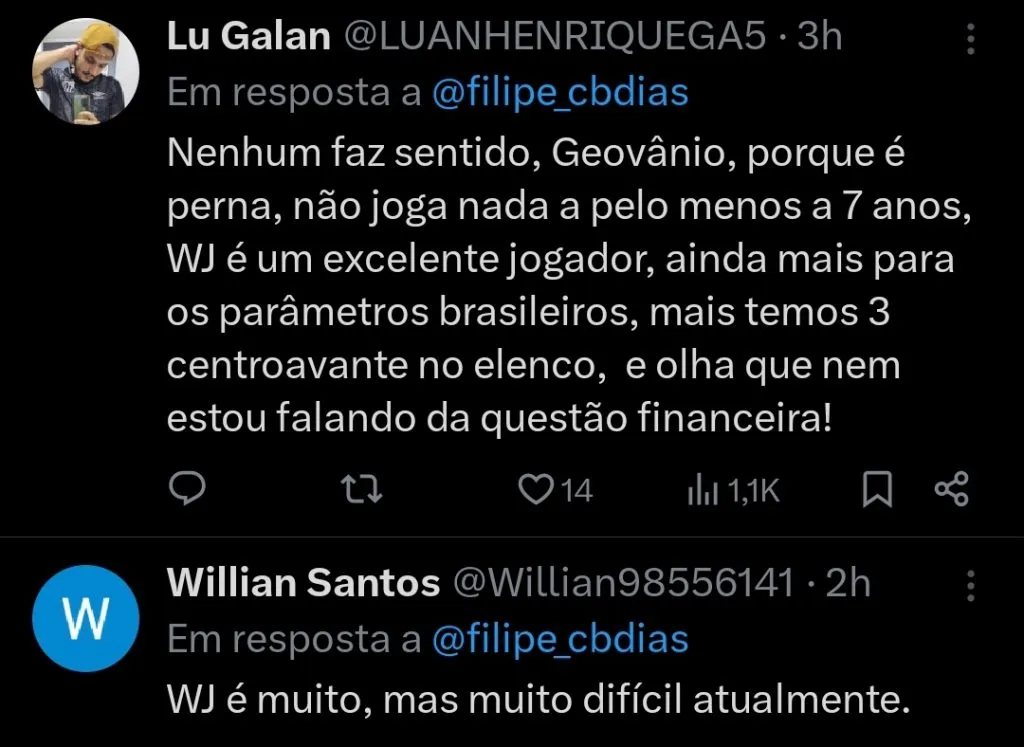Screen dimensions: 1024x747
Task: Bookmark Lu Galan's tweet
Action: click(x=879, y=489)
